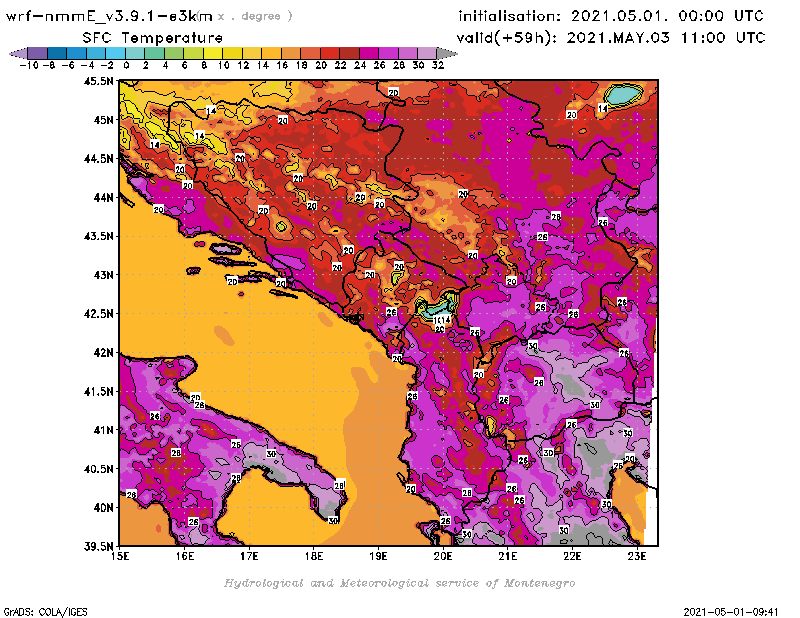Screen dimensions: 800x618
Task: Click the legend swatch between 28 and 30
Action: coord(408,53)
